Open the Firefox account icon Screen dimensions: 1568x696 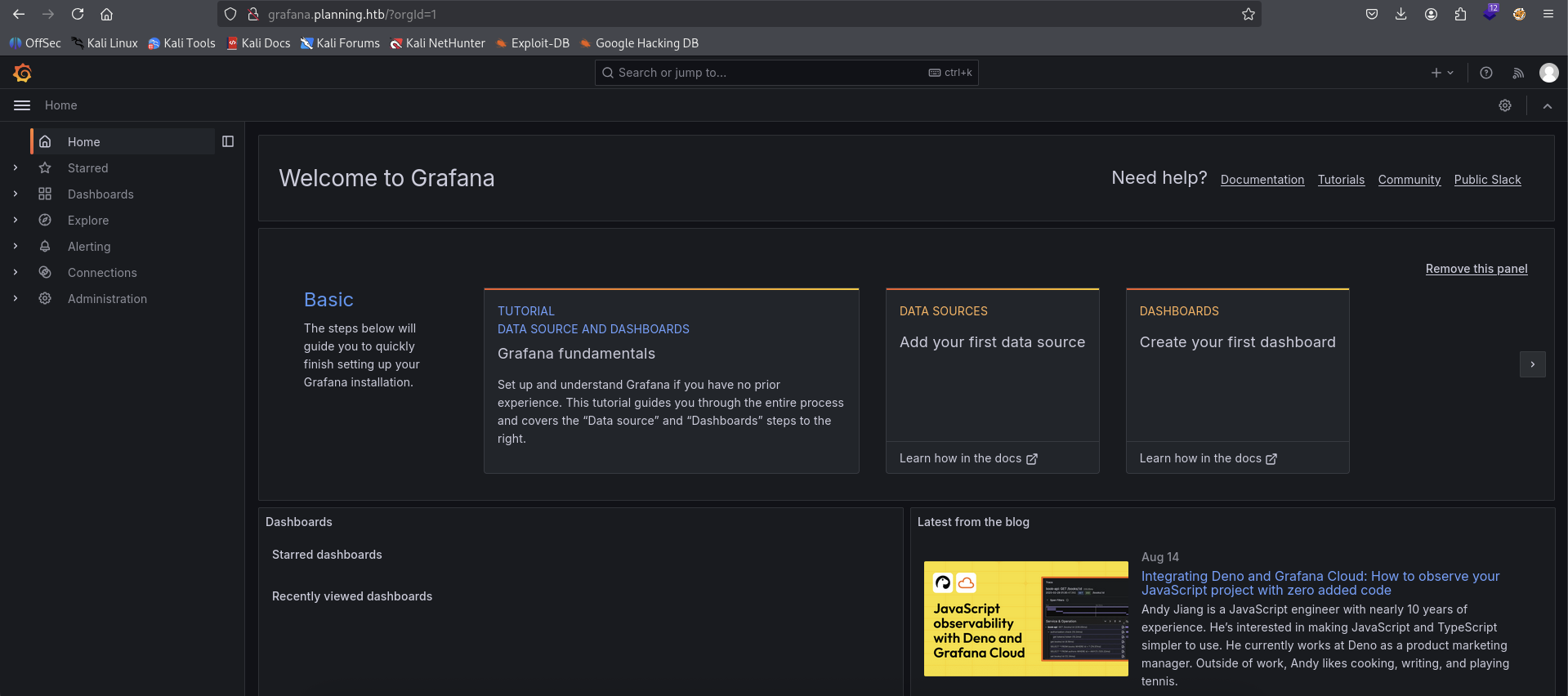pyautogui.click(x=1431, y=14)
